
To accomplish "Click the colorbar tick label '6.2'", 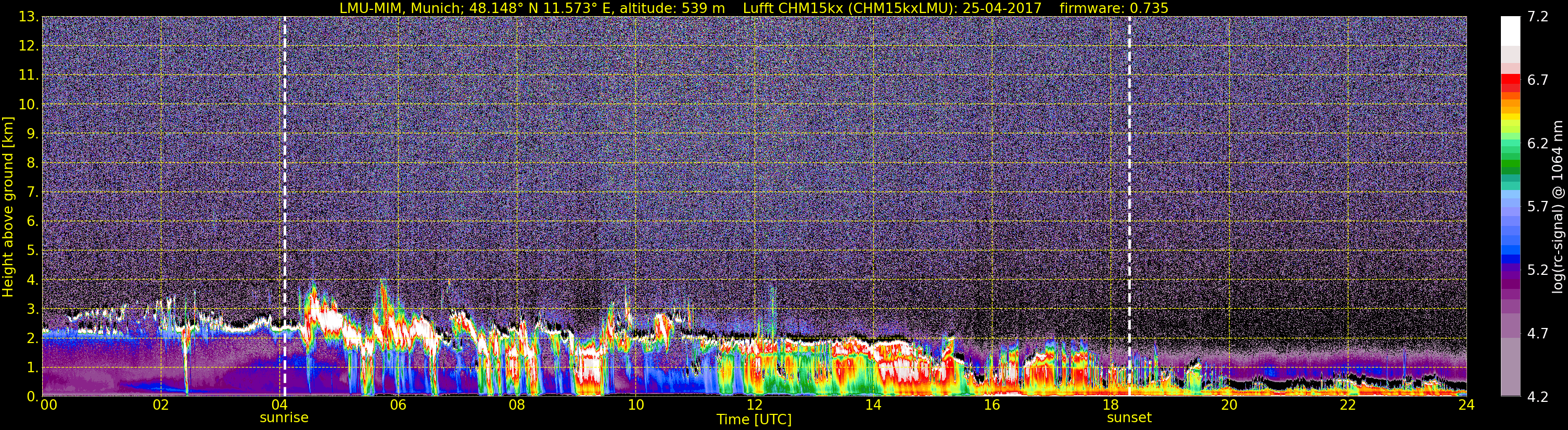I will [x=1538, y=144].
